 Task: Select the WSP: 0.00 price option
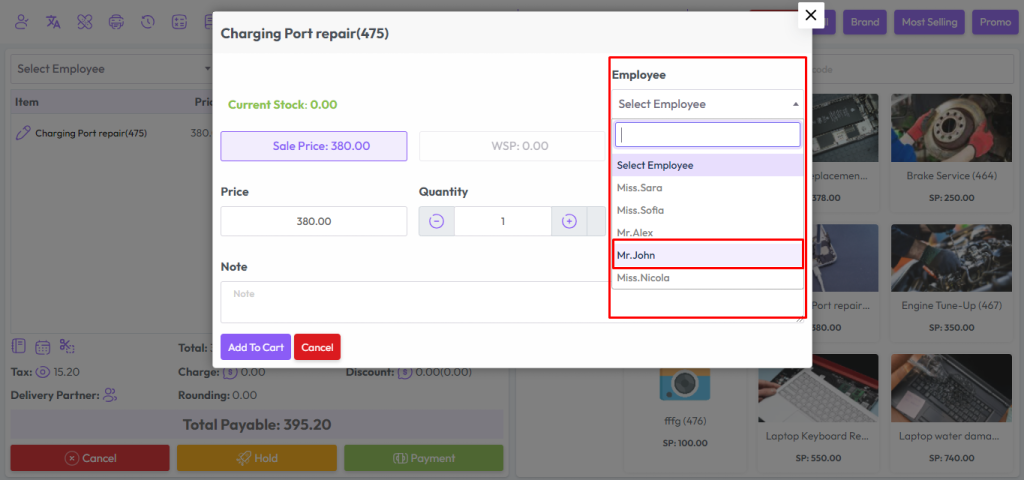pyautogui.click(x=512, y=146)
